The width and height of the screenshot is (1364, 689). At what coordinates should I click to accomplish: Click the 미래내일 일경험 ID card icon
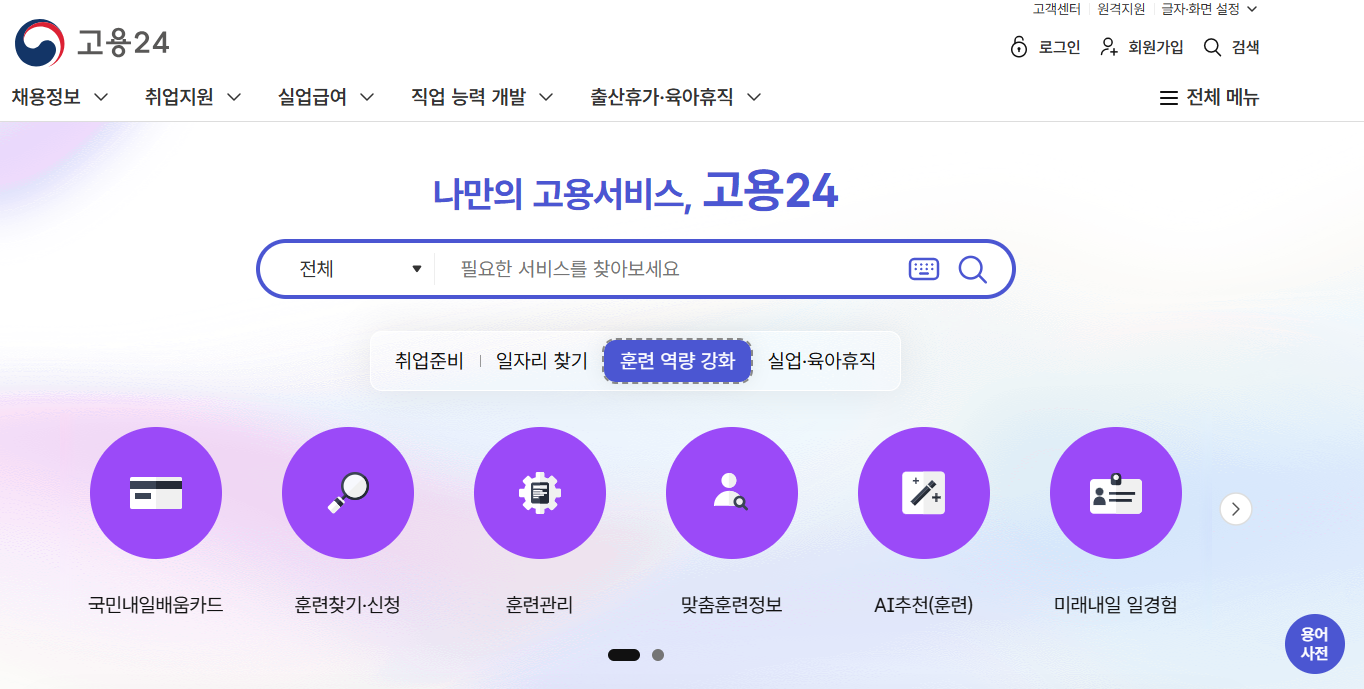[1116, 493]
